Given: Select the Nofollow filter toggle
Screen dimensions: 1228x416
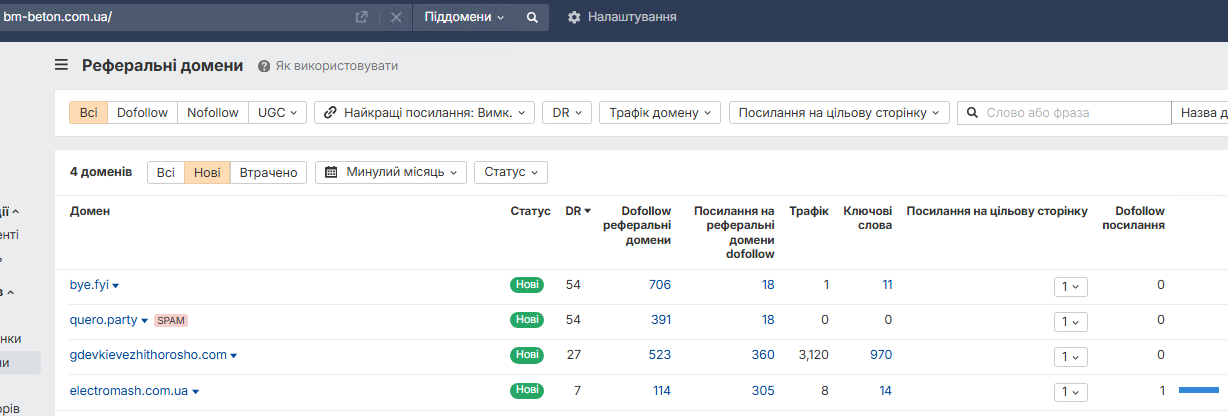Looking at the screenshot, I should (213, 112).
